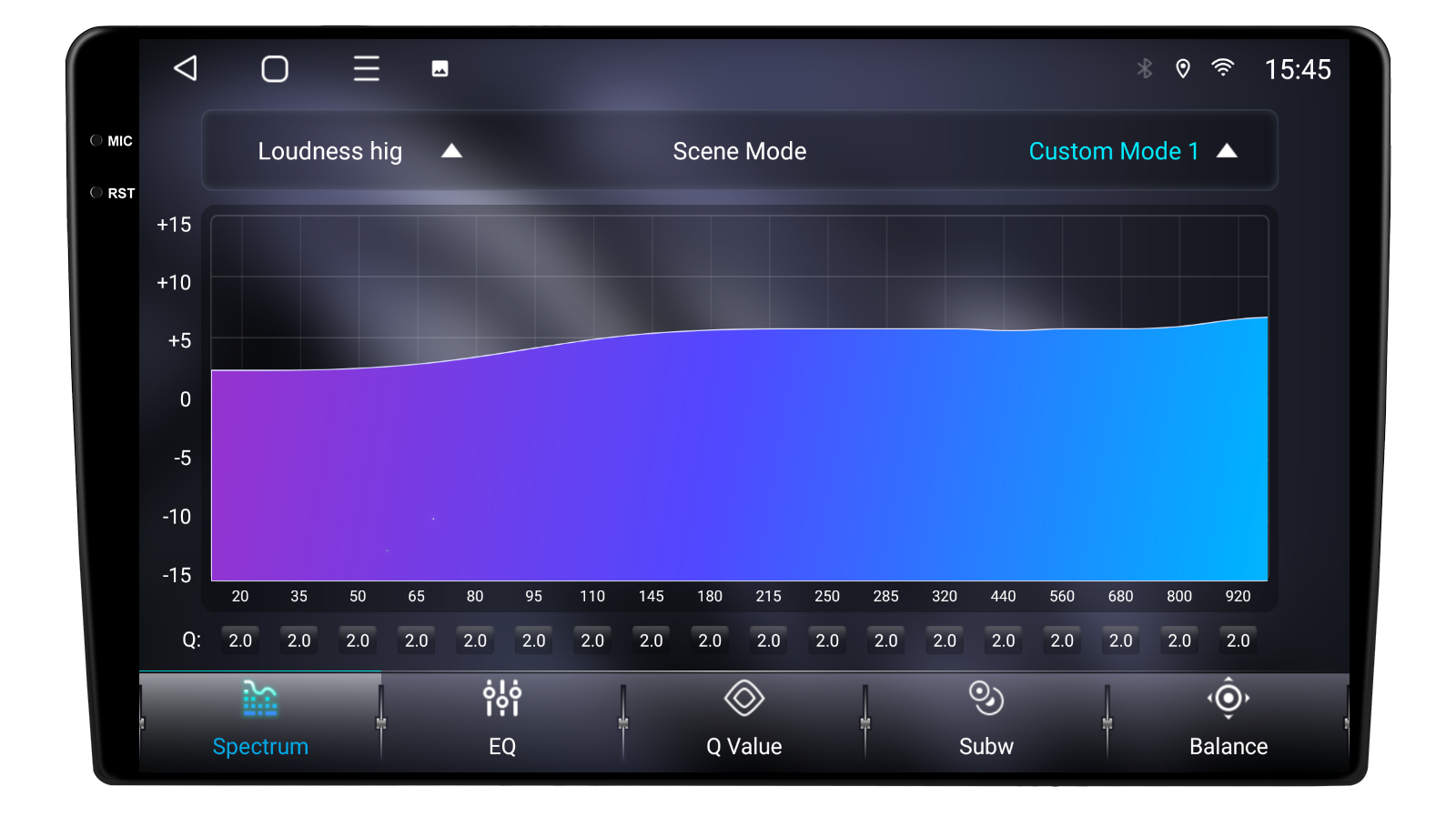Image resolution: width=1456 pixels, height=827 pixels.
Task: Select the Subw speaker icon
Action: (986, 699)
